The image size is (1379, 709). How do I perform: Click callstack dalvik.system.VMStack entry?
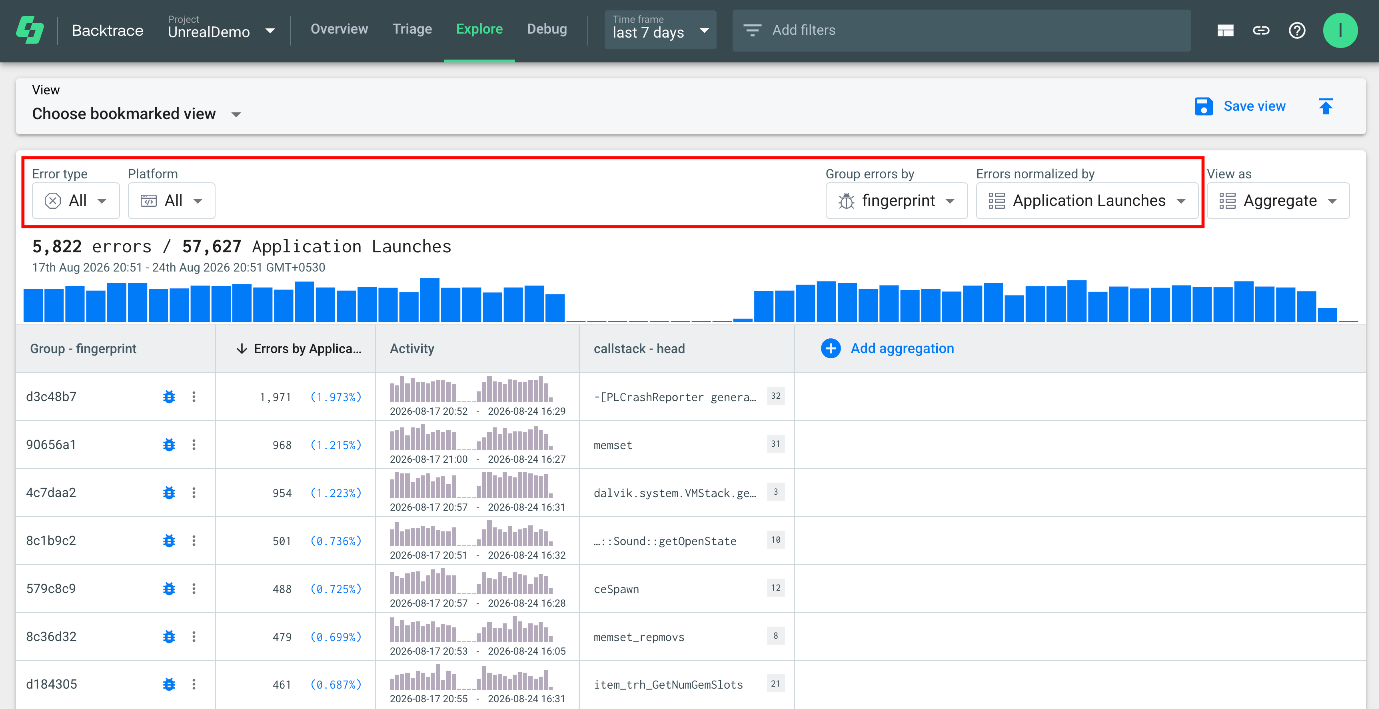point(675,493)
